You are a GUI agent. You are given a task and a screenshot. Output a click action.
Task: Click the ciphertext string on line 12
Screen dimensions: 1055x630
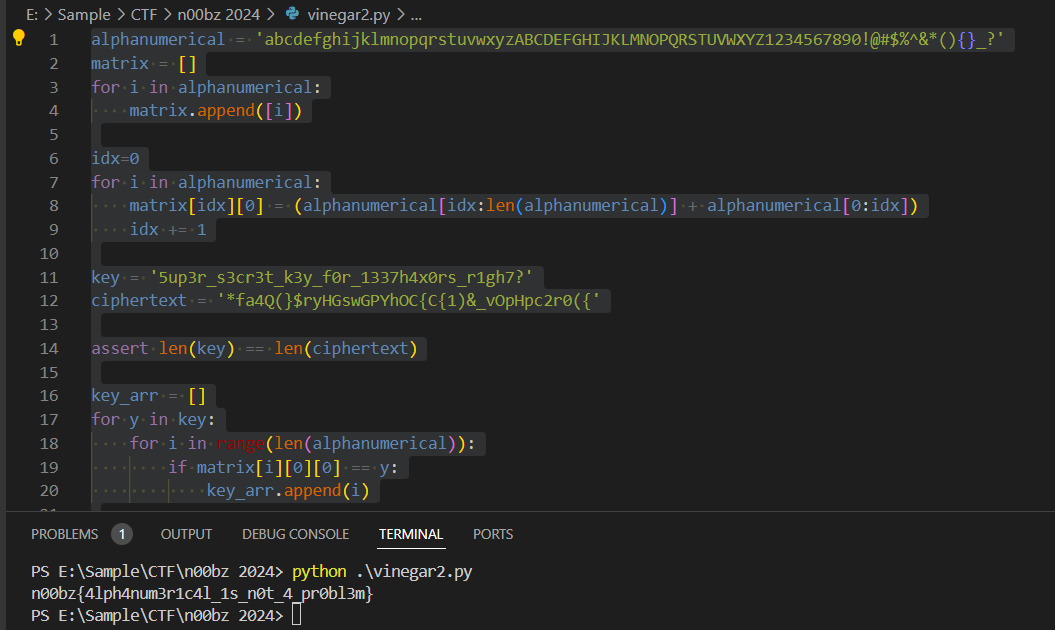[413, 301]
